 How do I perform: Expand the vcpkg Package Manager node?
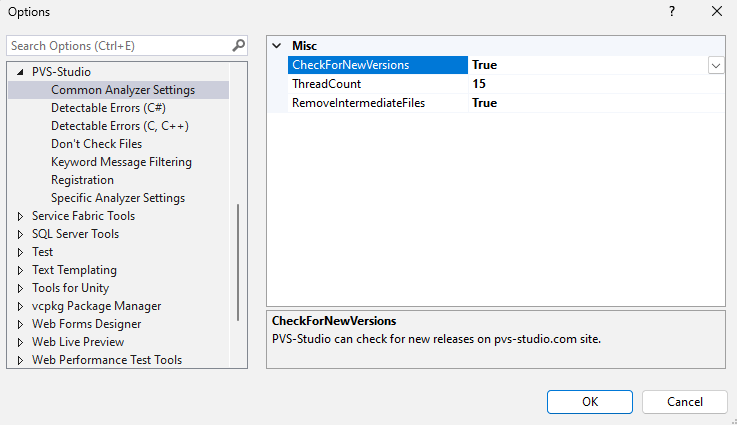[20, 306]
